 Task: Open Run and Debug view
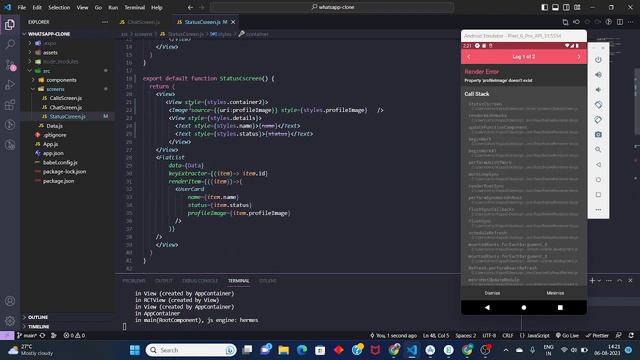[10, 84]
